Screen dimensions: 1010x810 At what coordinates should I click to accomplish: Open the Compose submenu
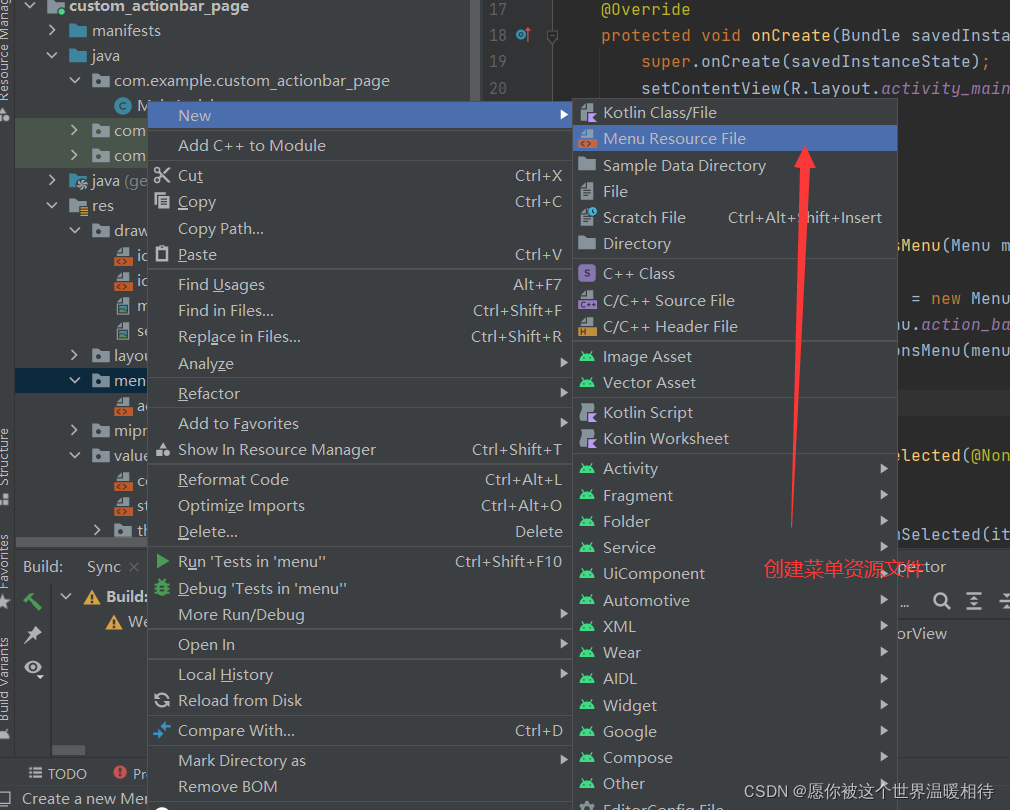coord(734,757)
